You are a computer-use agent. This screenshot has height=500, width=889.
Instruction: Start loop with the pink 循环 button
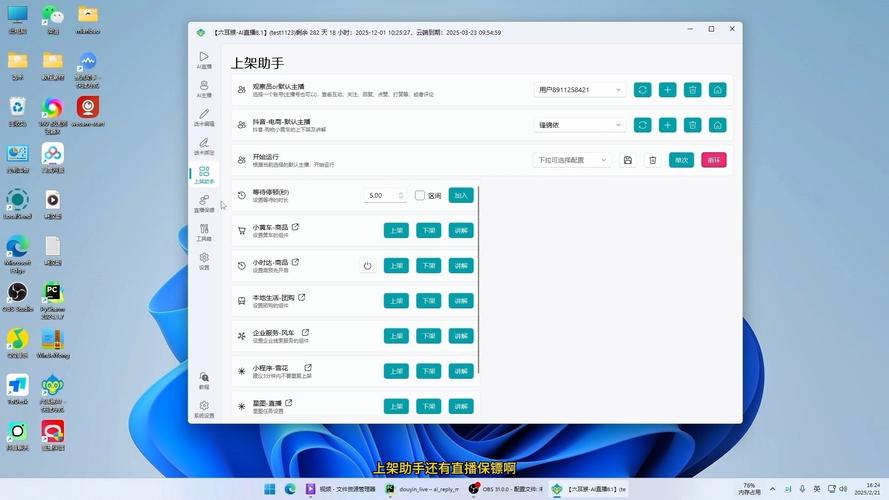click(714, 160)
